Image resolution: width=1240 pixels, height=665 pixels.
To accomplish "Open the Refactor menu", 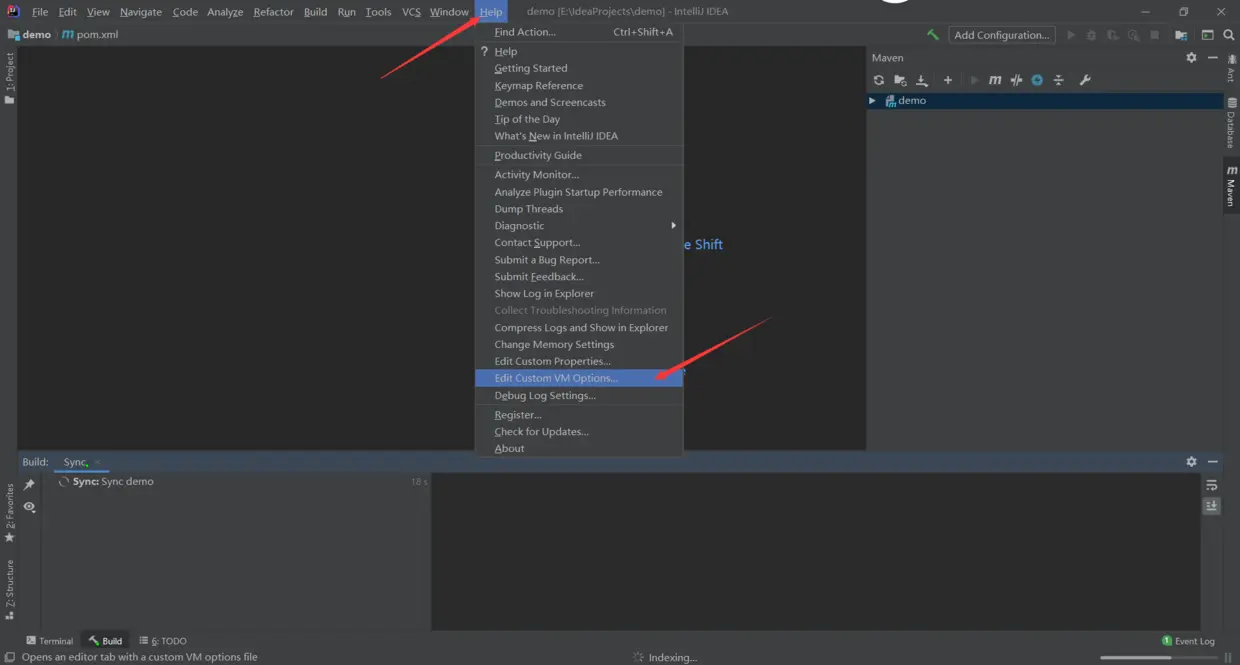I will pyautogui.click(x=273, y=12).
